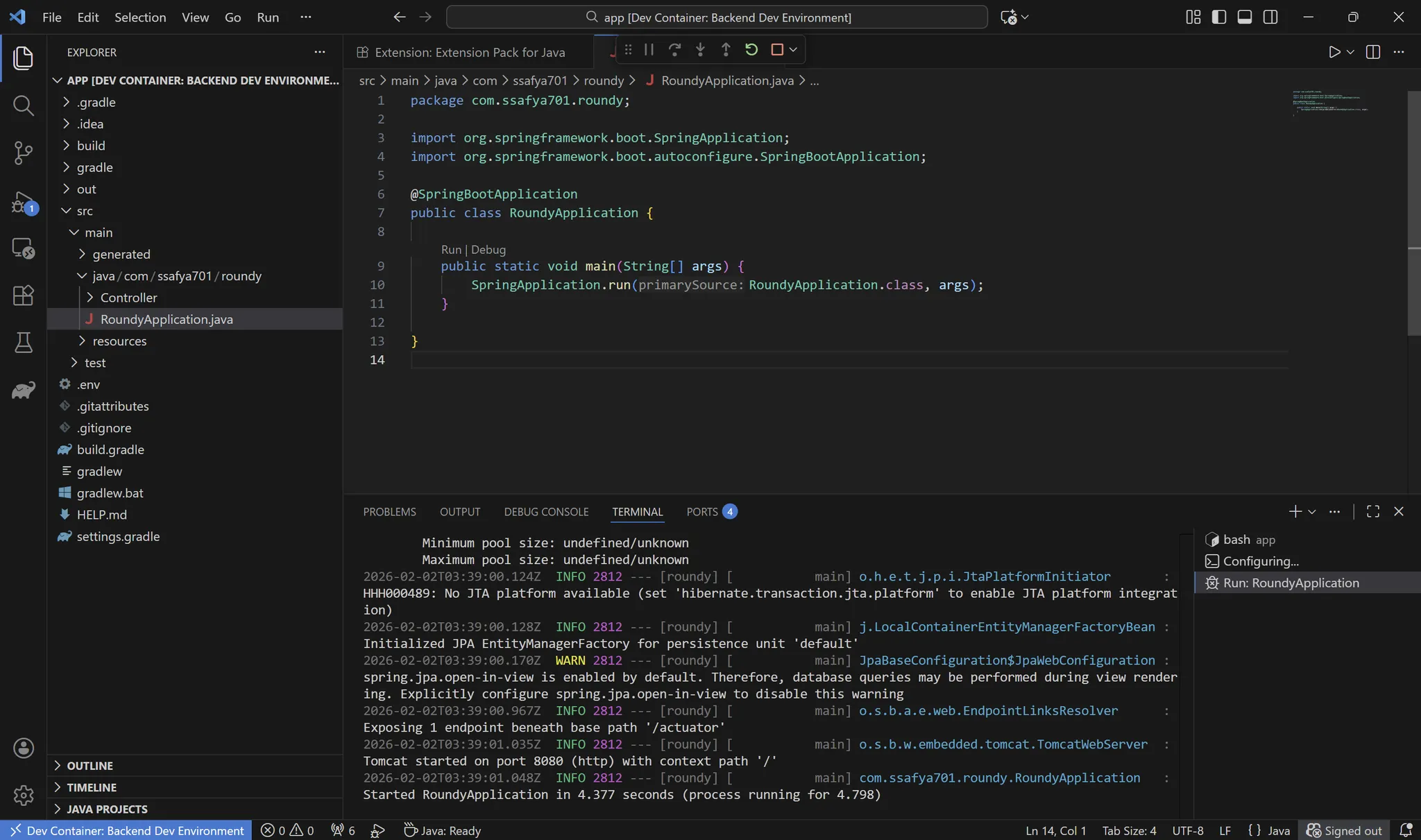The width and height of the screenshot is (1421, 840).
Task: Expand the Controller folder
Action: (128, 298)
